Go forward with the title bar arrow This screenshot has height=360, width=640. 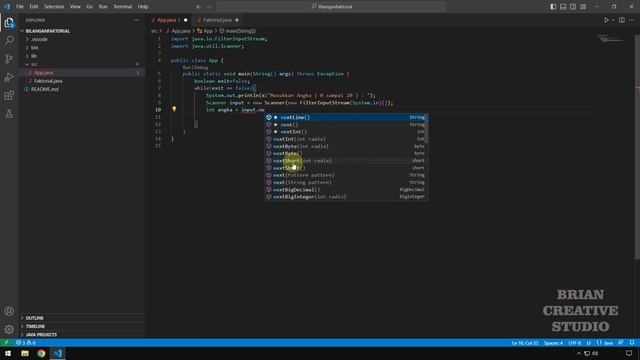click(x=209, y=7)
